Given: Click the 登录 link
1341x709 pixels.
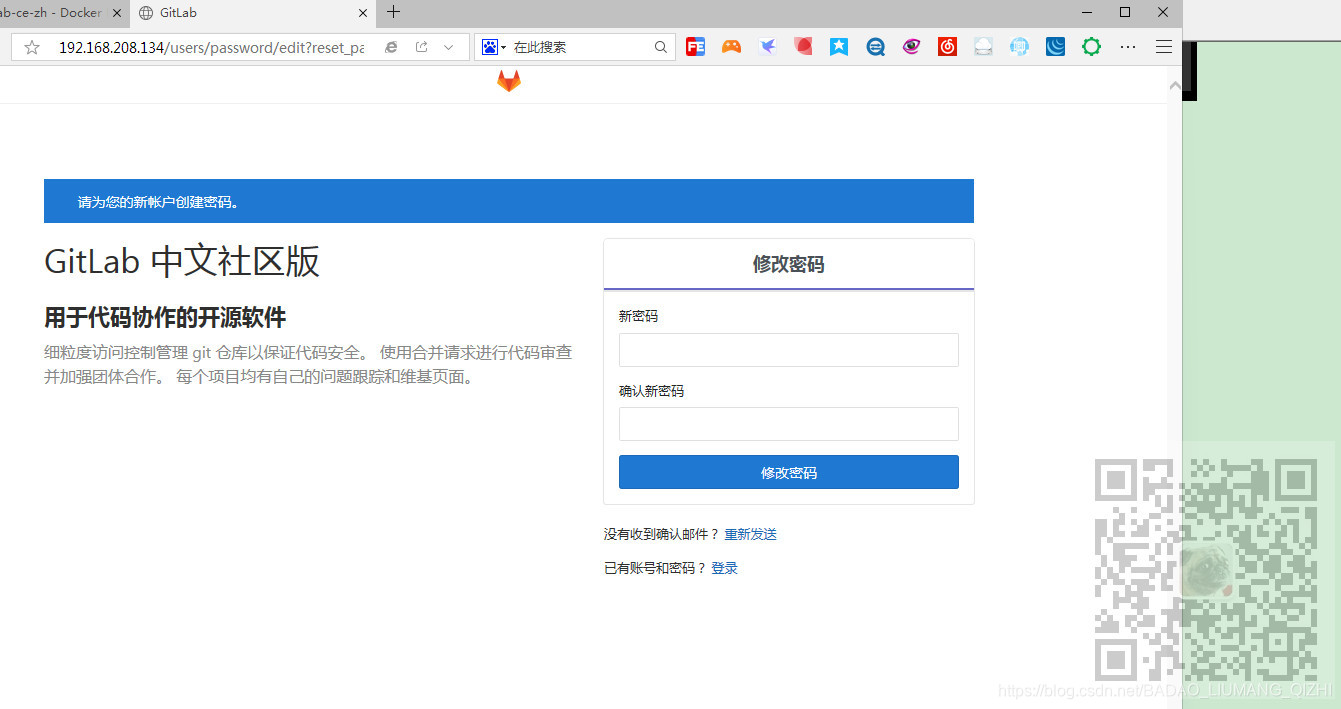Looking at the screenshot, I should coord(724,568).
